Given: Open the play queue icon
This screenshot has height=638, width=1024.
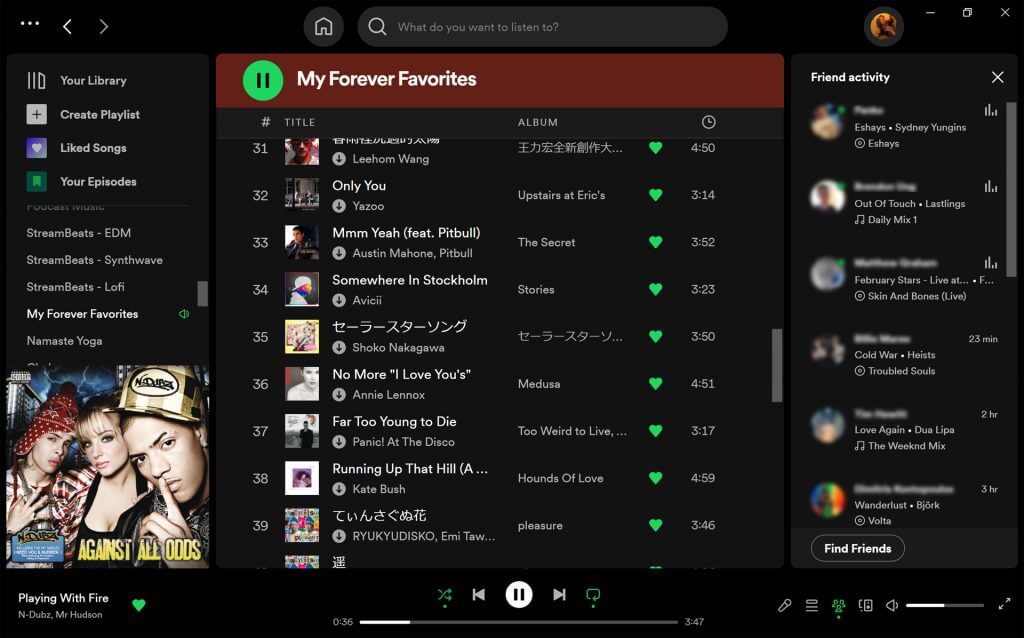Looking at the screenshot, I should (812, 605).
